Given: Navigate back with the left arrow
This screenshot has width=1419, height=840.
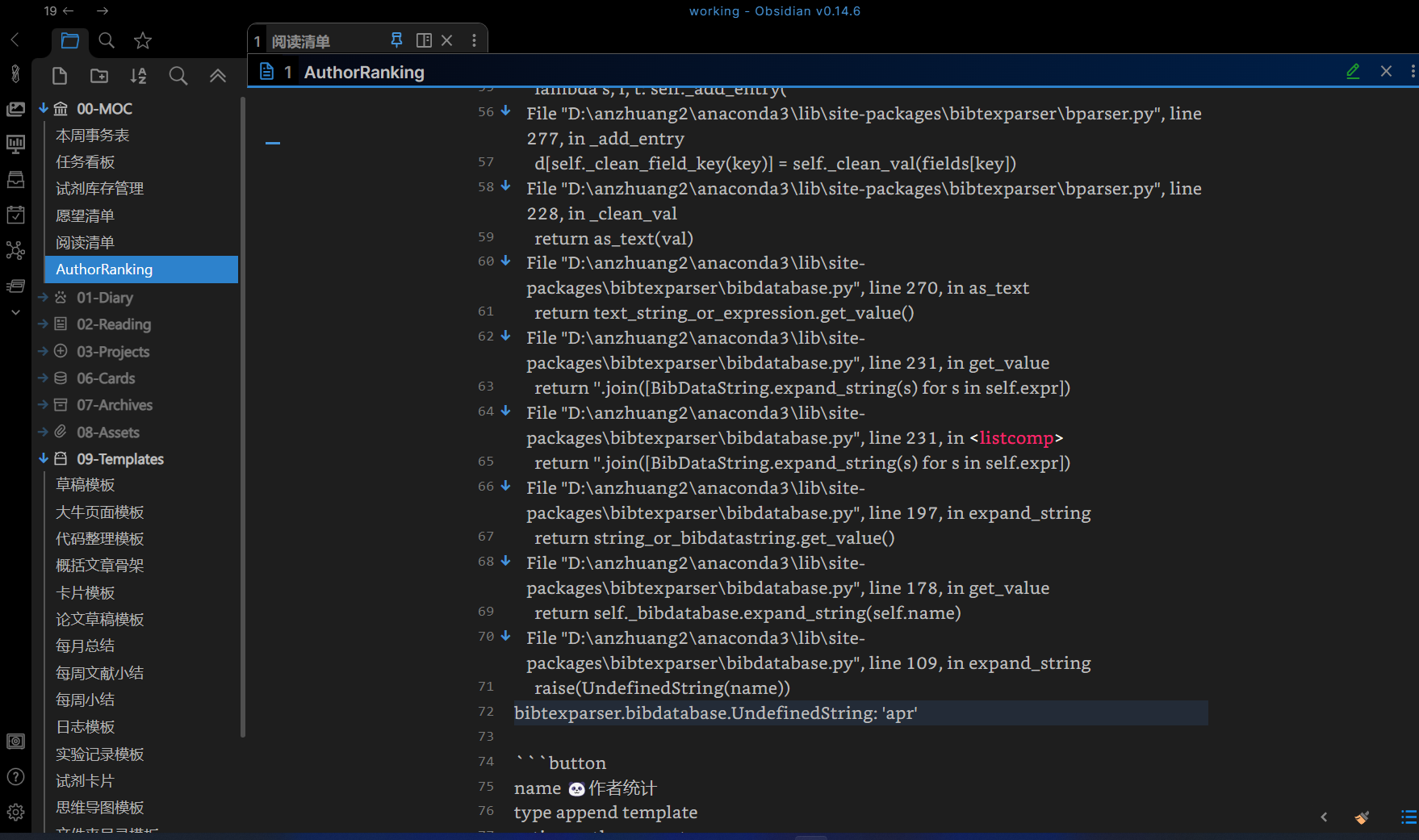Looking at the screenshot, I should (x=67, y=10).
